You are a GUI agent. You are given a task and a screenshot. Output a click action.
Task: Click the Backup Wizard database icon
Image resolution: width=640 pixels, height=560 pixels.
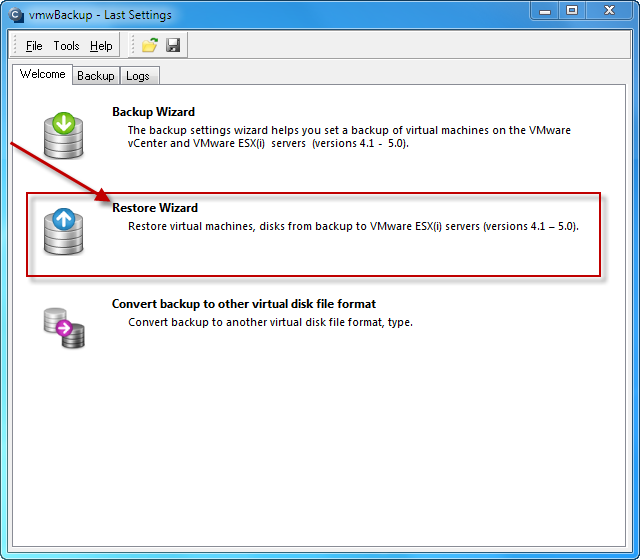click(64, 136)
